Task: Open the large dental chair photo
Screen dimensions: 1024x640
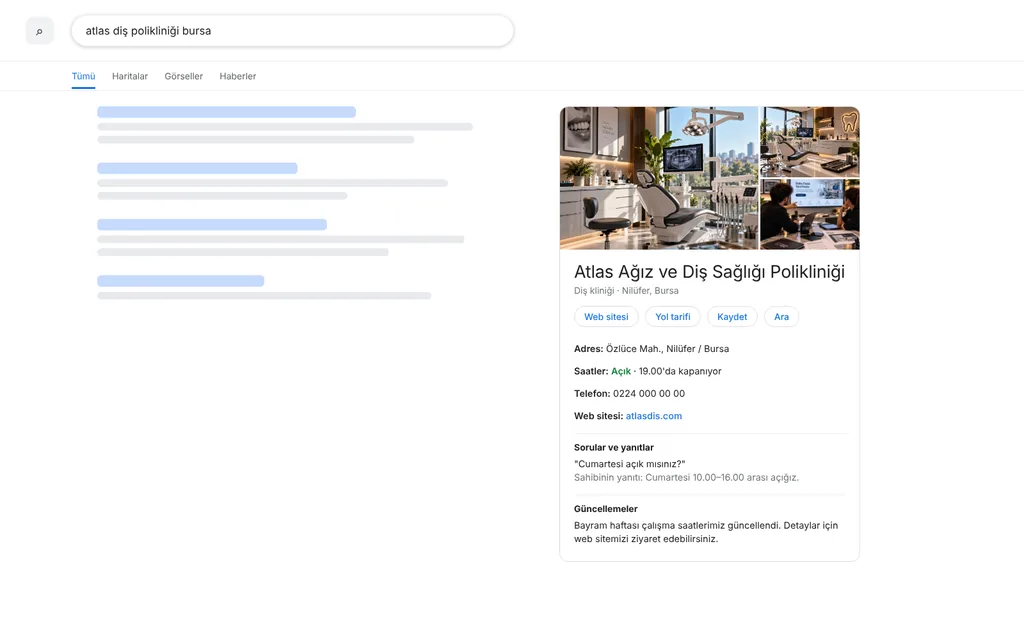Action: [659, 178]
